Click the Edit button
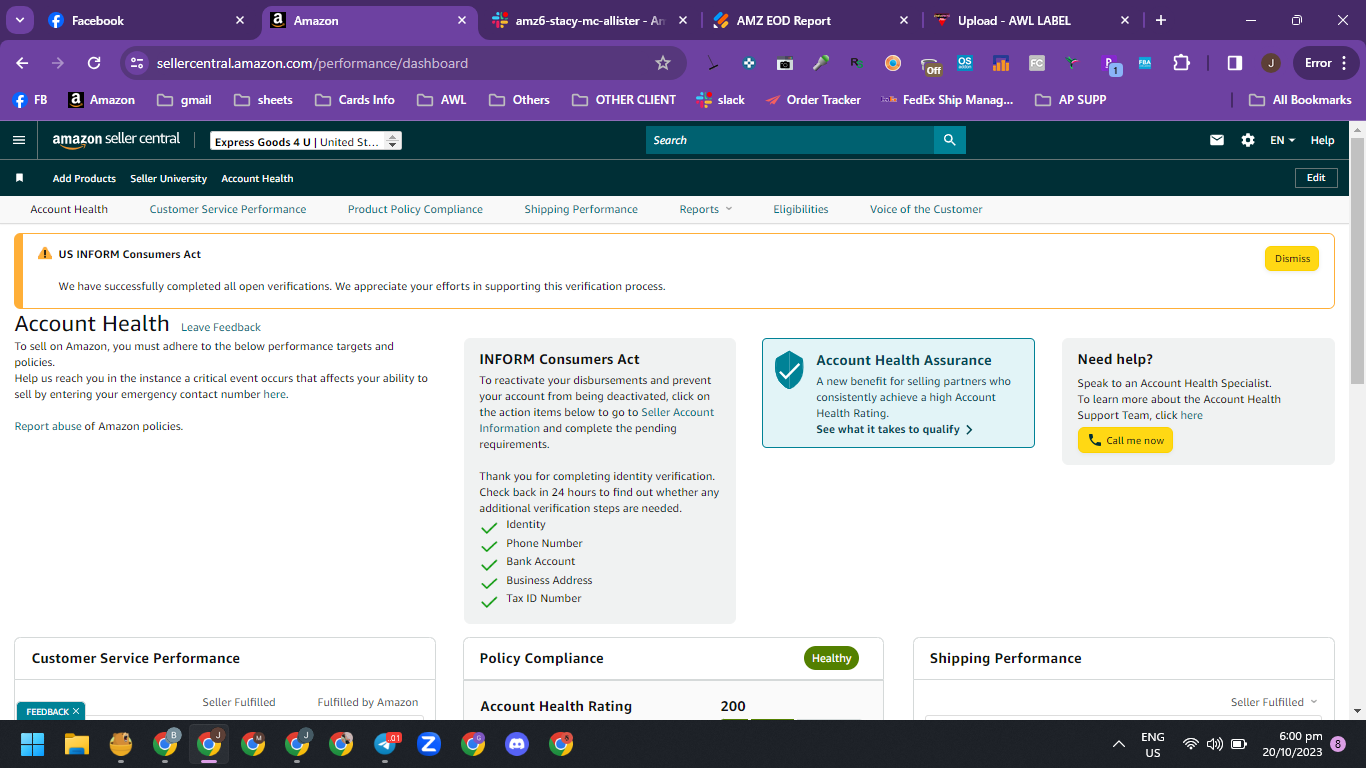This screenshot has height=768, width=1366. 1316,178
